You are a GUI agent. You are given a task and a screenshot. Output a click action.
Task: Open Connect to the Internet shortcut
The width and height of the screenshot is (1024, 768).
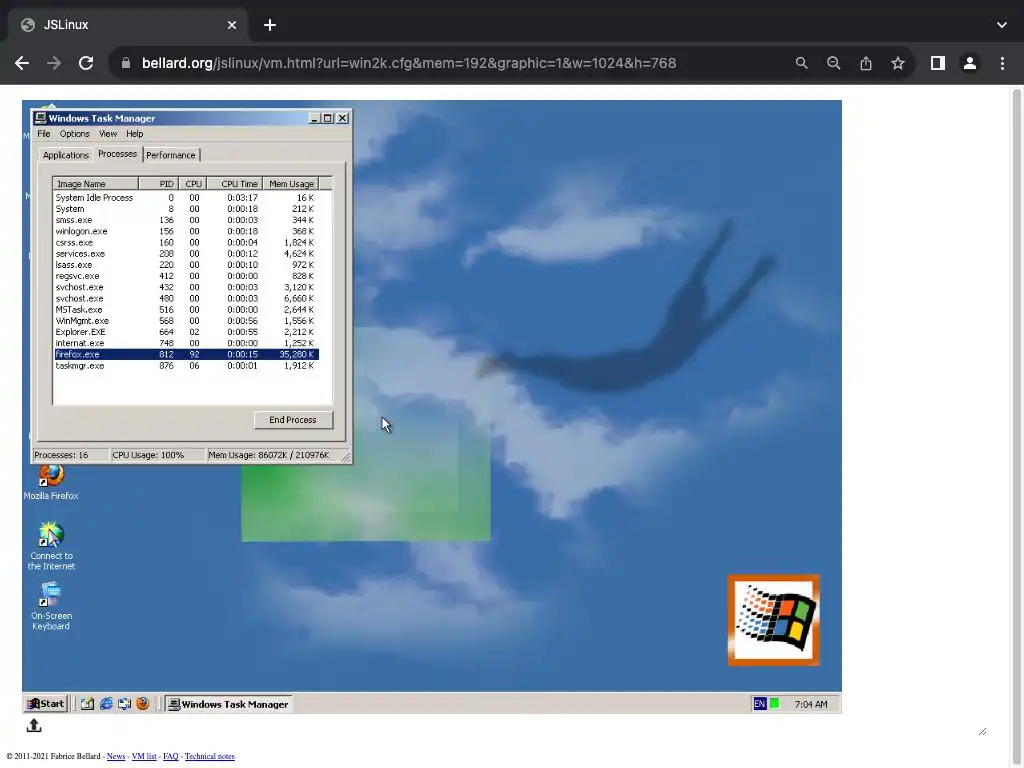coord(51,545)
